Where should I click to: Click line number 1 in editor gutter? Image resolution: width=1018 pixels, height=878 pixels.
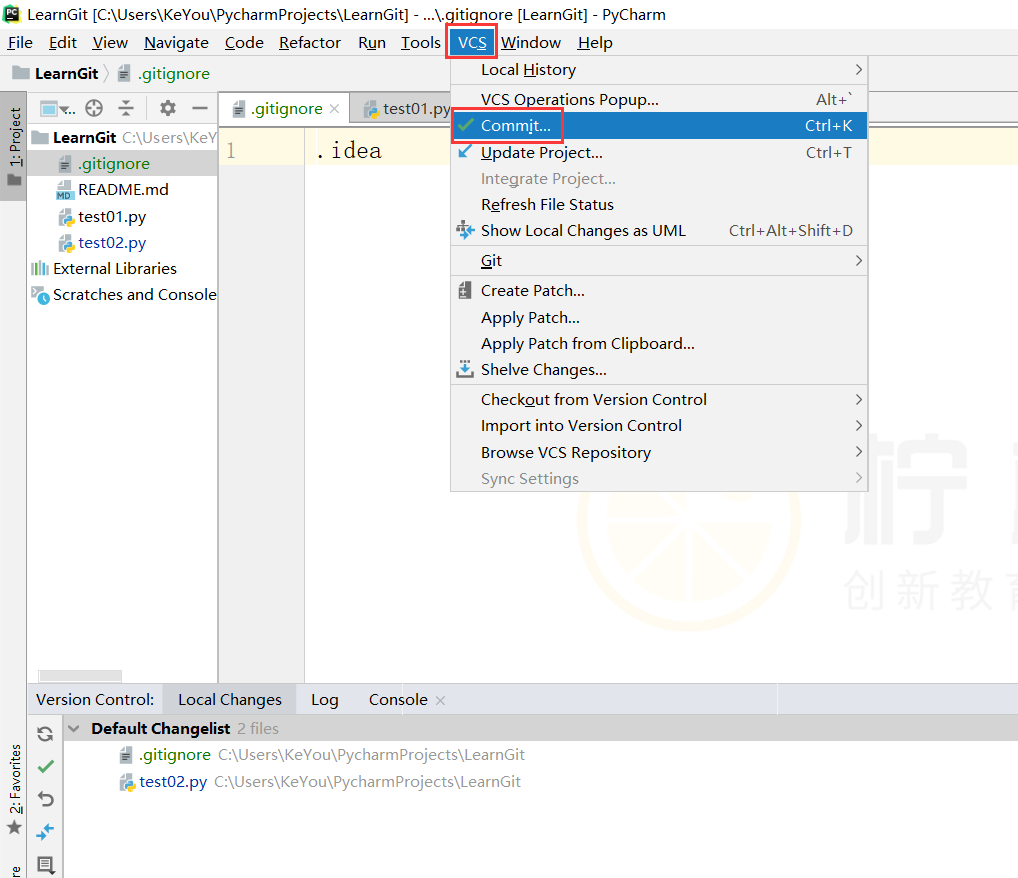tap(231, 151)
